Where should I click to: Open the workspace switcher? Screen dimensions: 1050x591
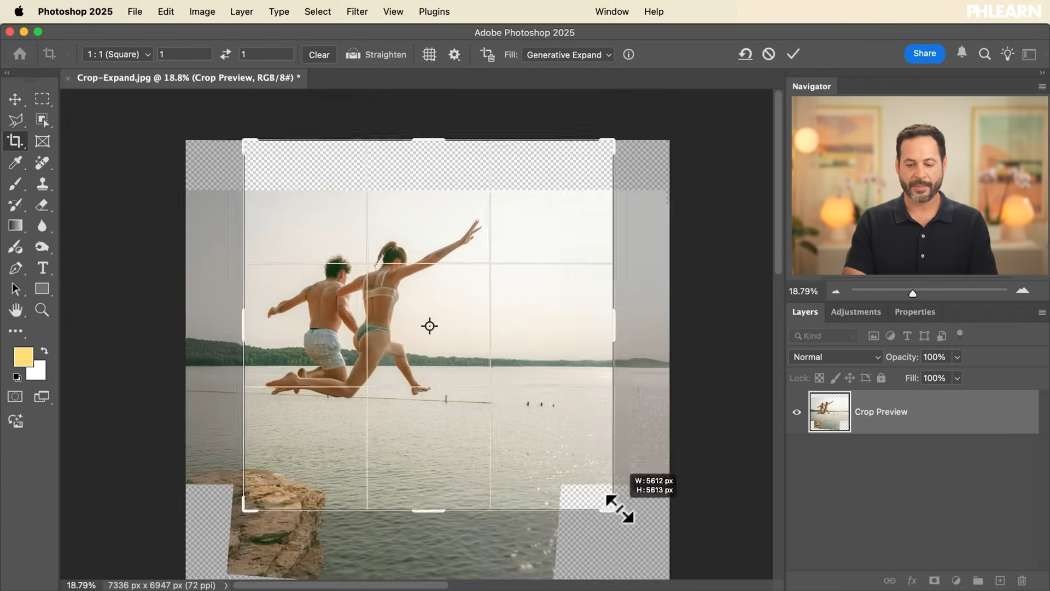click(x=1029, y=54)
